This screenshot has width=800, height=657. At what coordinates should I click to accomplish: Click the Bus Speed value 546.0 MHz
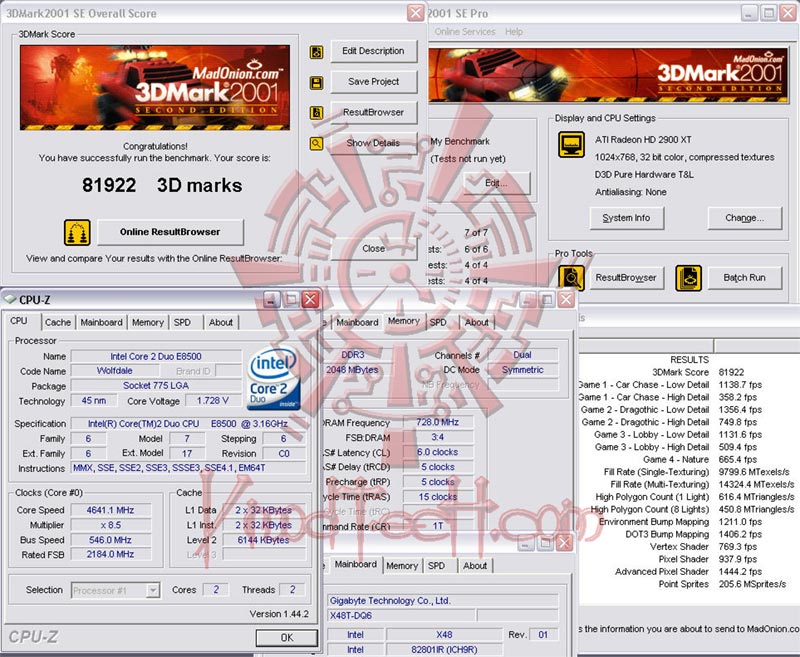[x=111, y=540]
